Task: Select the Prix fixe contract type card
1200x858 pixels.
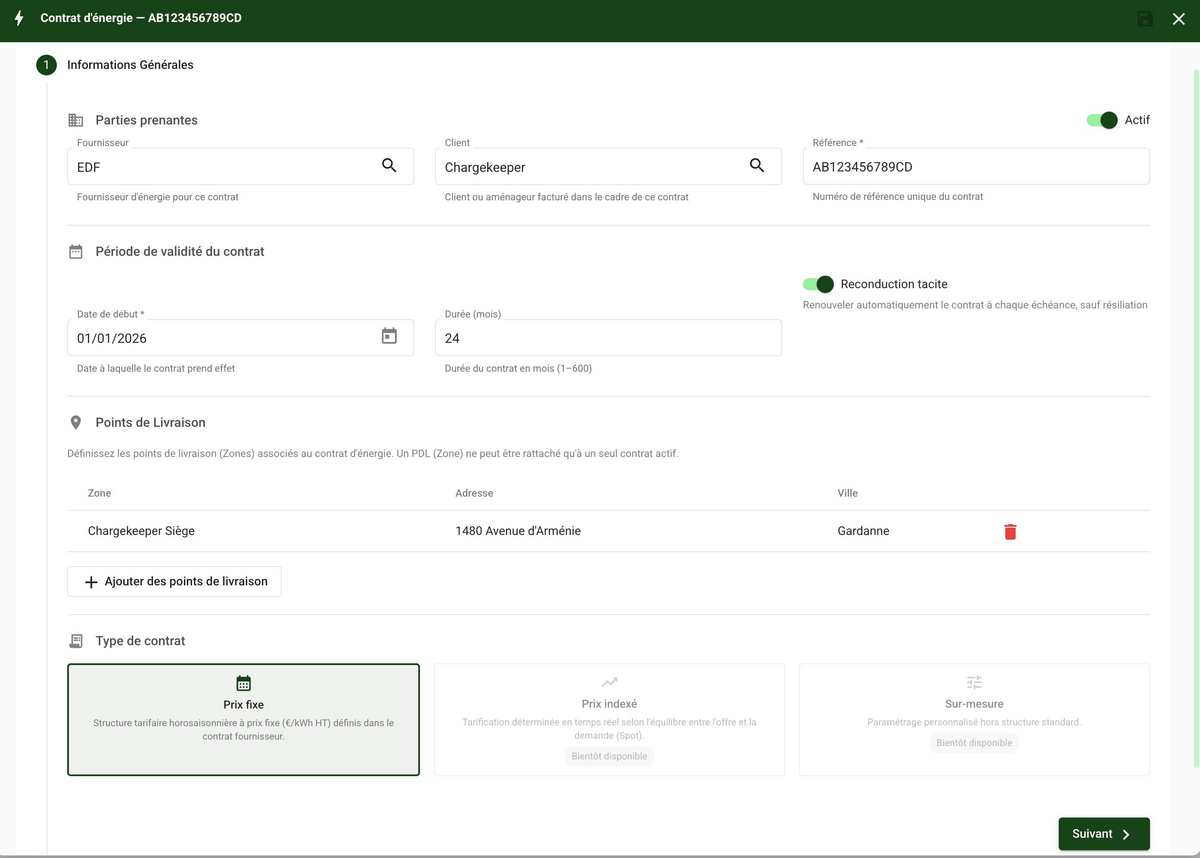Action: click(x=243, y=720)
